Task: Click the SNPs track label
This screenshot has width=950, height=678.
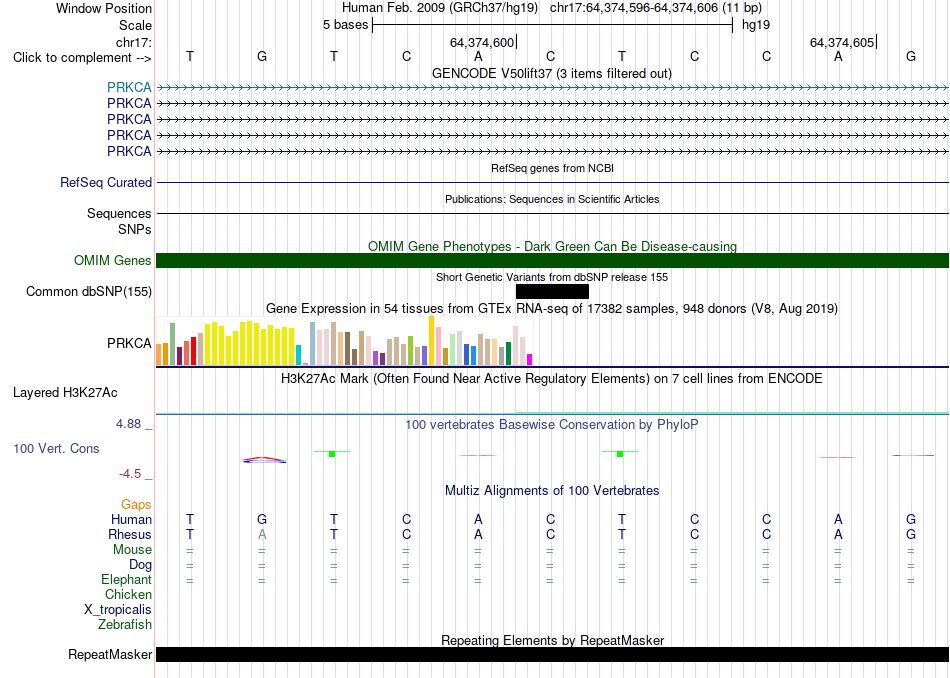Action: (135, 230)
